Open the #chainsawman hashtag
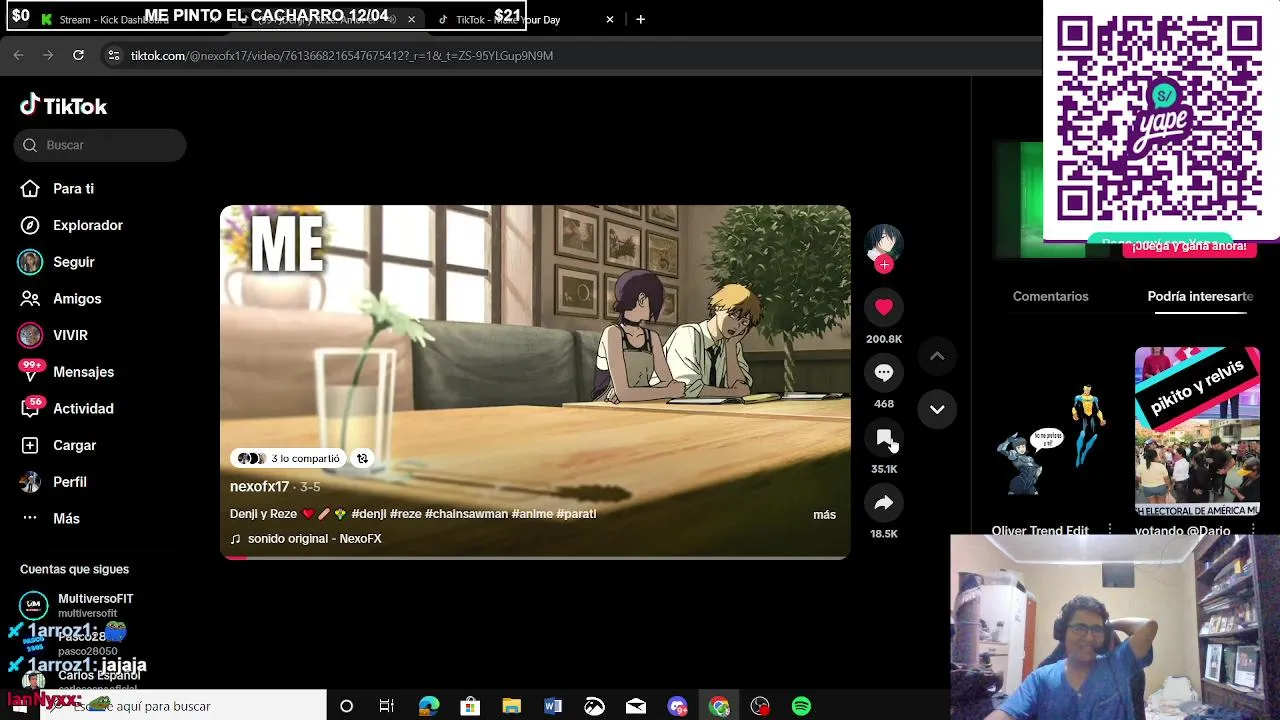 [466, 513]
